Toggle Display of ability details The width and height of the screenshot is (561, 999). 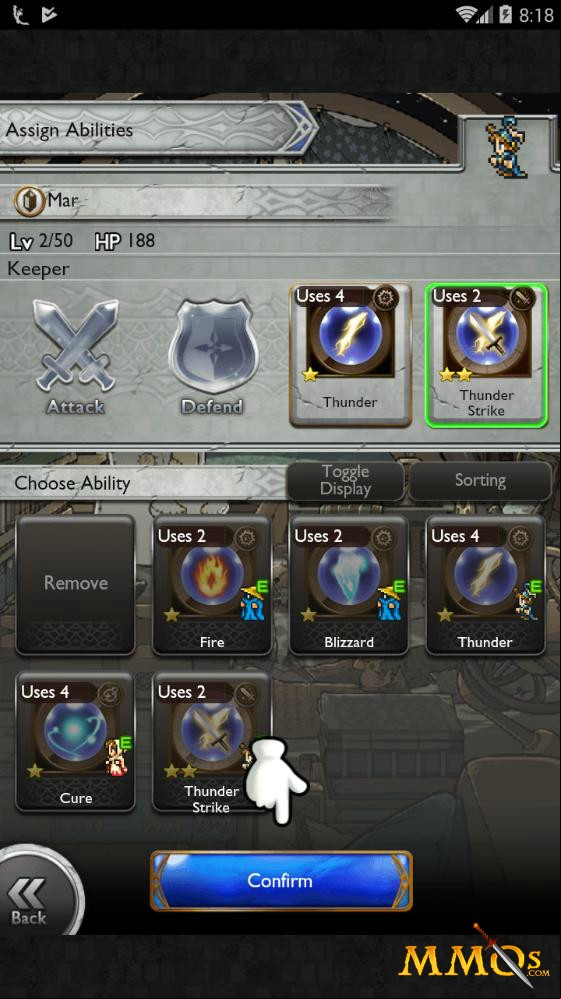pos(346,481)
